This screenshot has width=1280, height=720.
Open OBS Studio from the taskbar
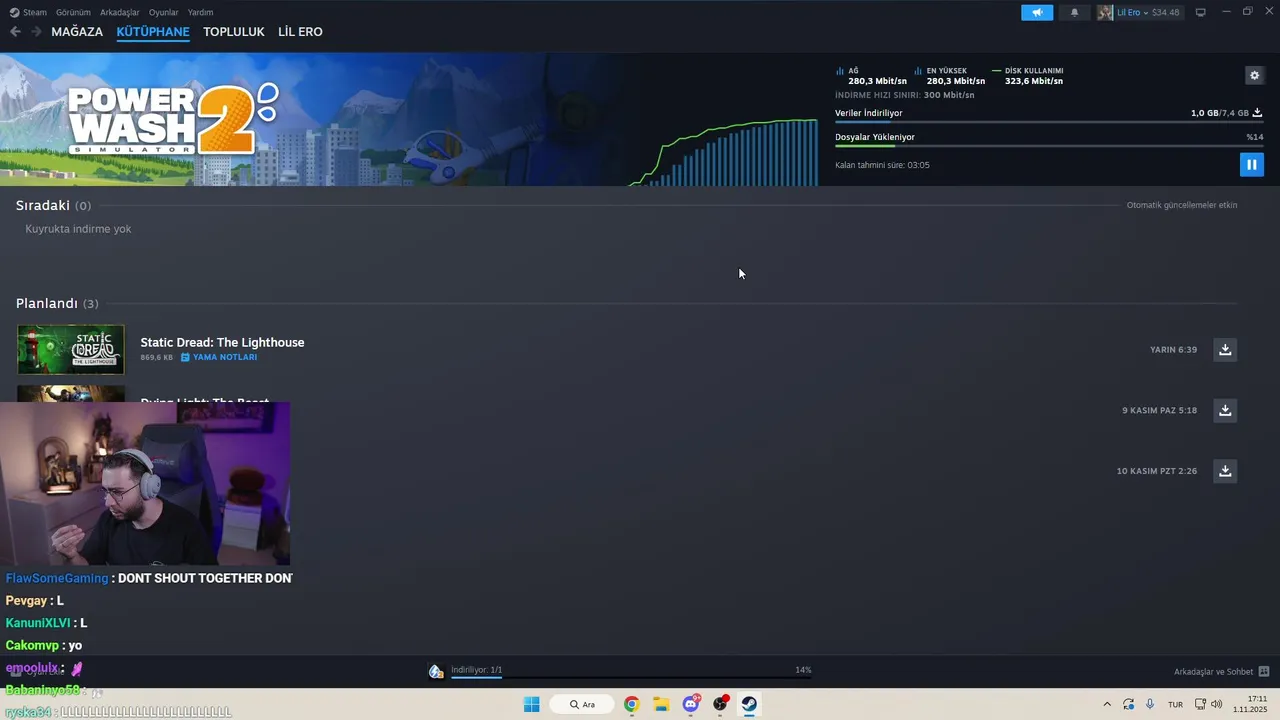(x=720, y=704)
